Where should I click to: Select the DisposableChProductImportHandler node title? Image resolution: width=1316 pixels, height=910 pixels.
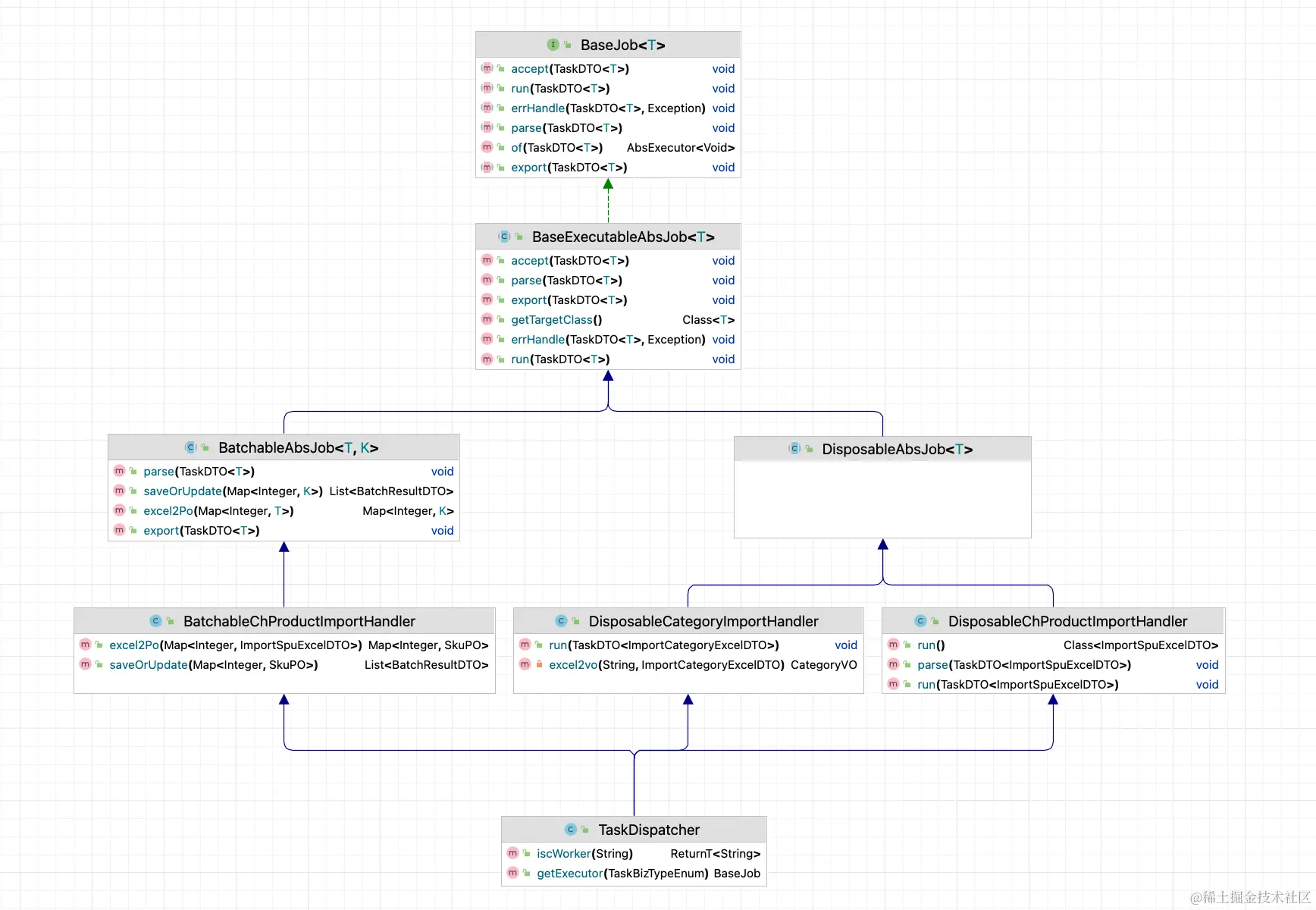click(x=1067, y=621)
